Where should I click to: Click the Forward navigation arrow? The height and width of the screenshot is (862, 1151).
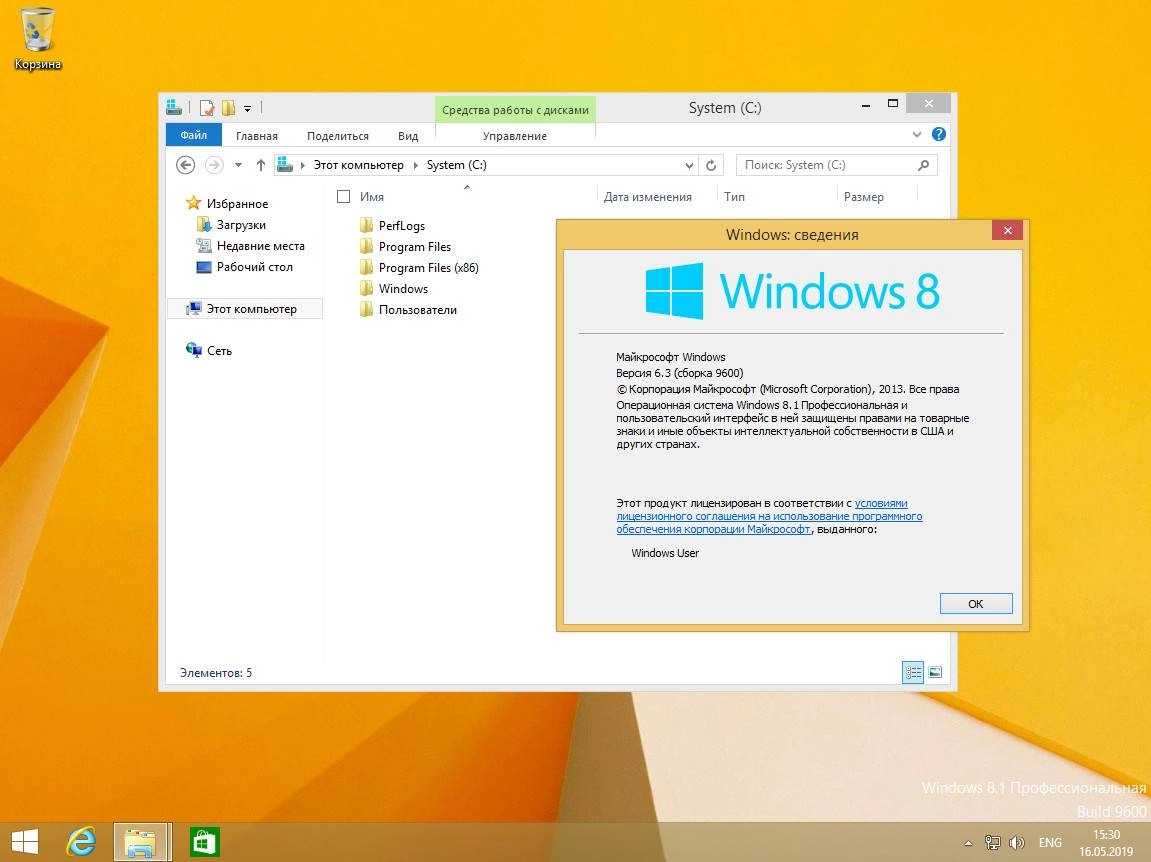coord(214,165)
